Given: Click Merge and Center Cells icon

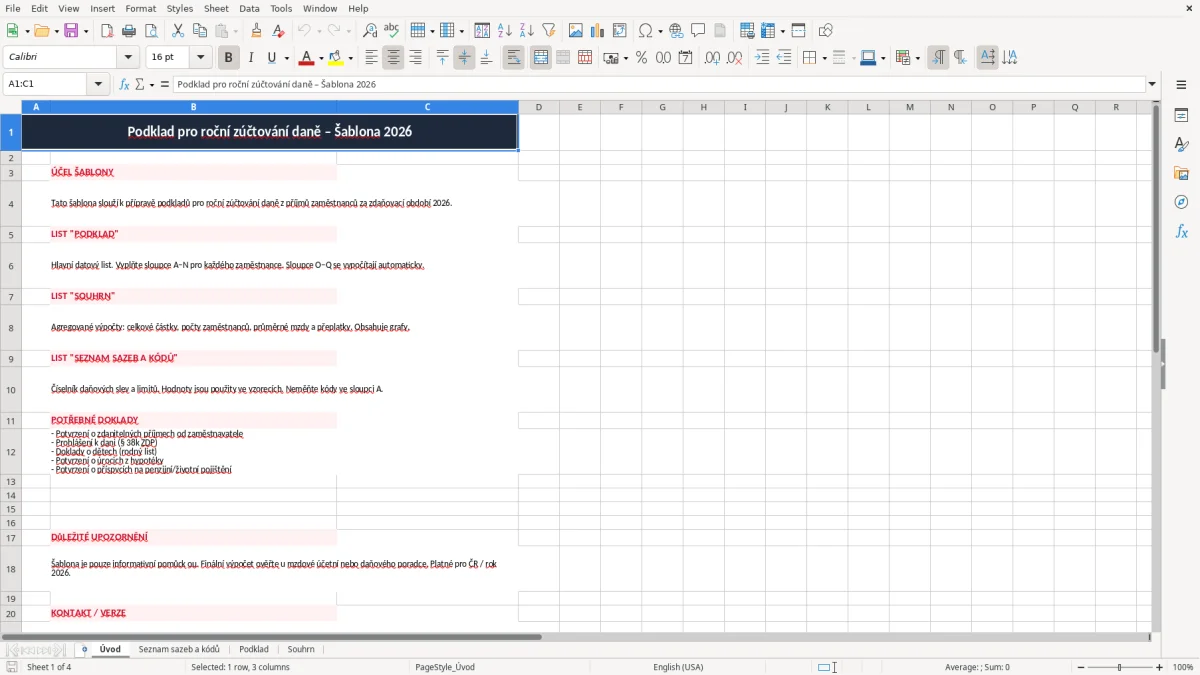Looking at the screenshot, I should (541, 58).
